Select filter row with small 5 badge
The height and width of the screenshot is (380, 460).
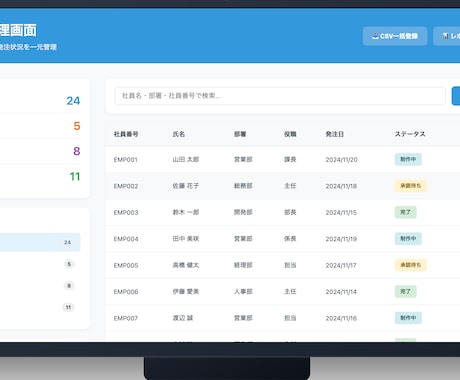coord(40,264)
